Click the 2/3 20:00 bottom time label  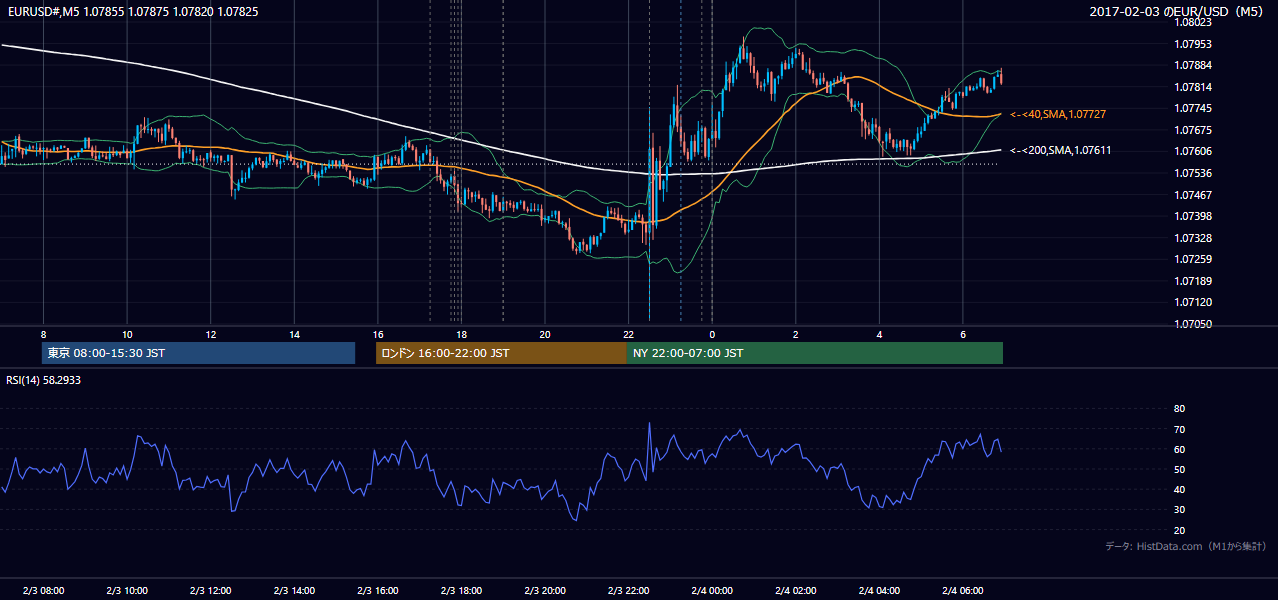tap(545, 591)
